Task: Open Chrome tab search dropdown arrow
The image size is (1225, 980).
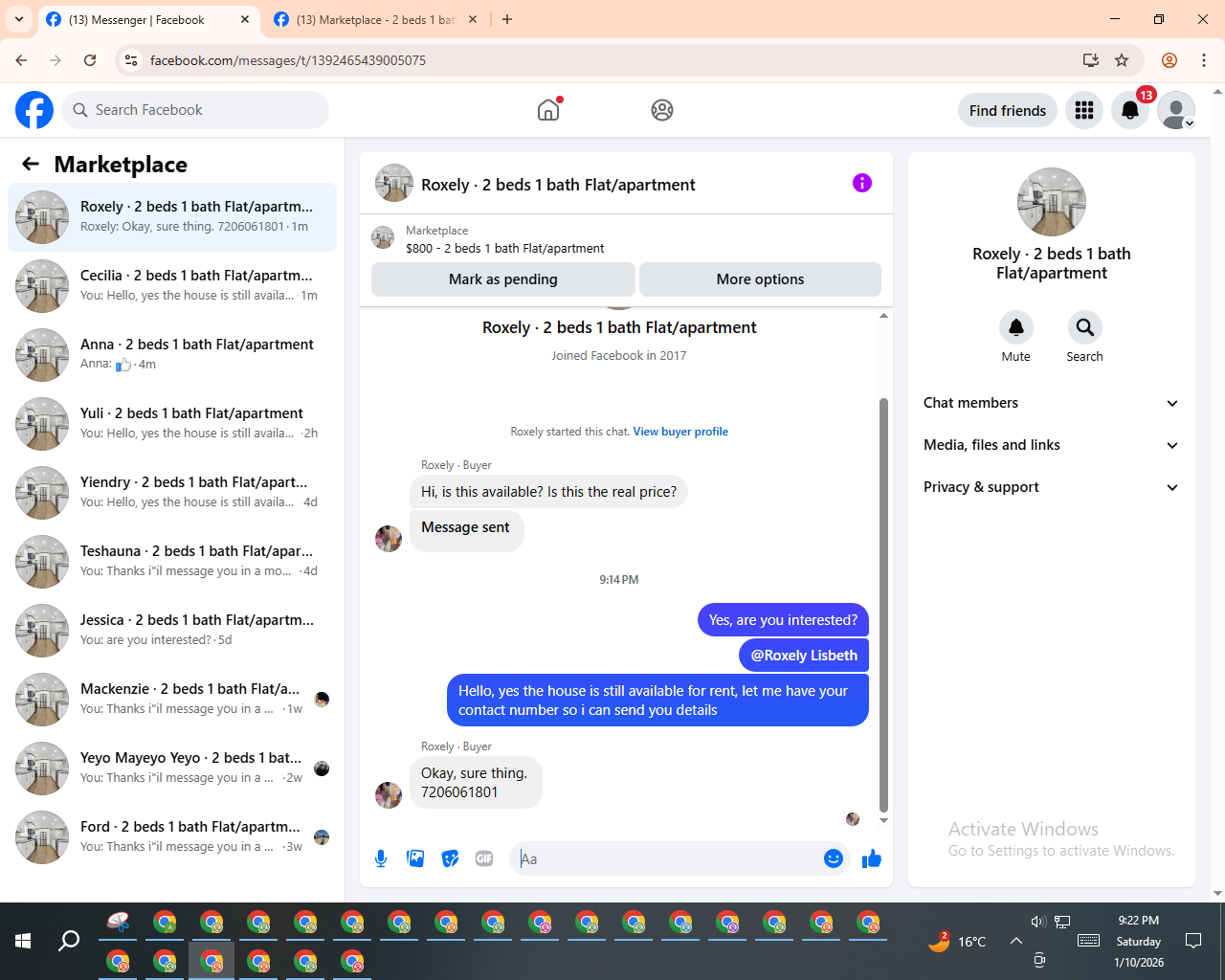Action: click(19, 19)
